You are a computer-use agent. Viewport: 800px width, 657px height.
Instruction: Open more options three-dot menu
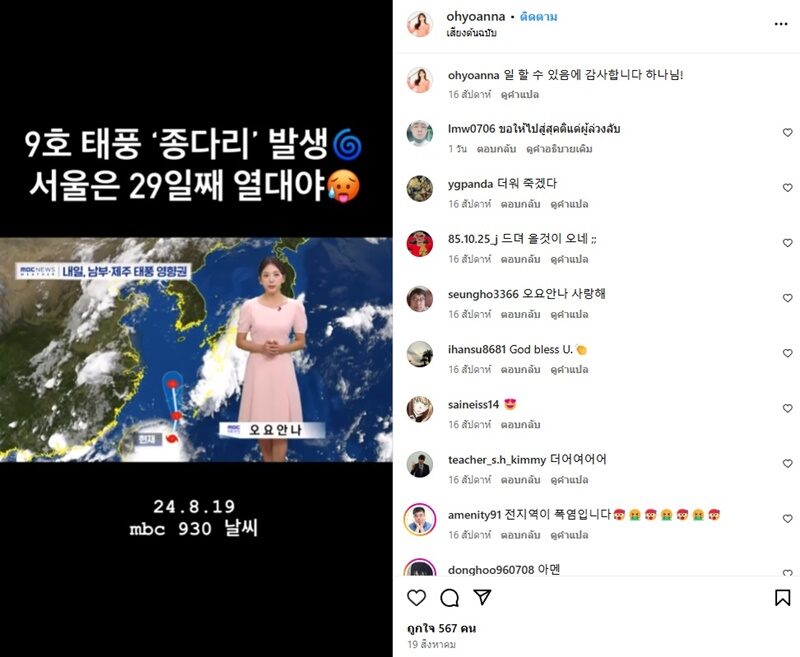pos(781,24)
